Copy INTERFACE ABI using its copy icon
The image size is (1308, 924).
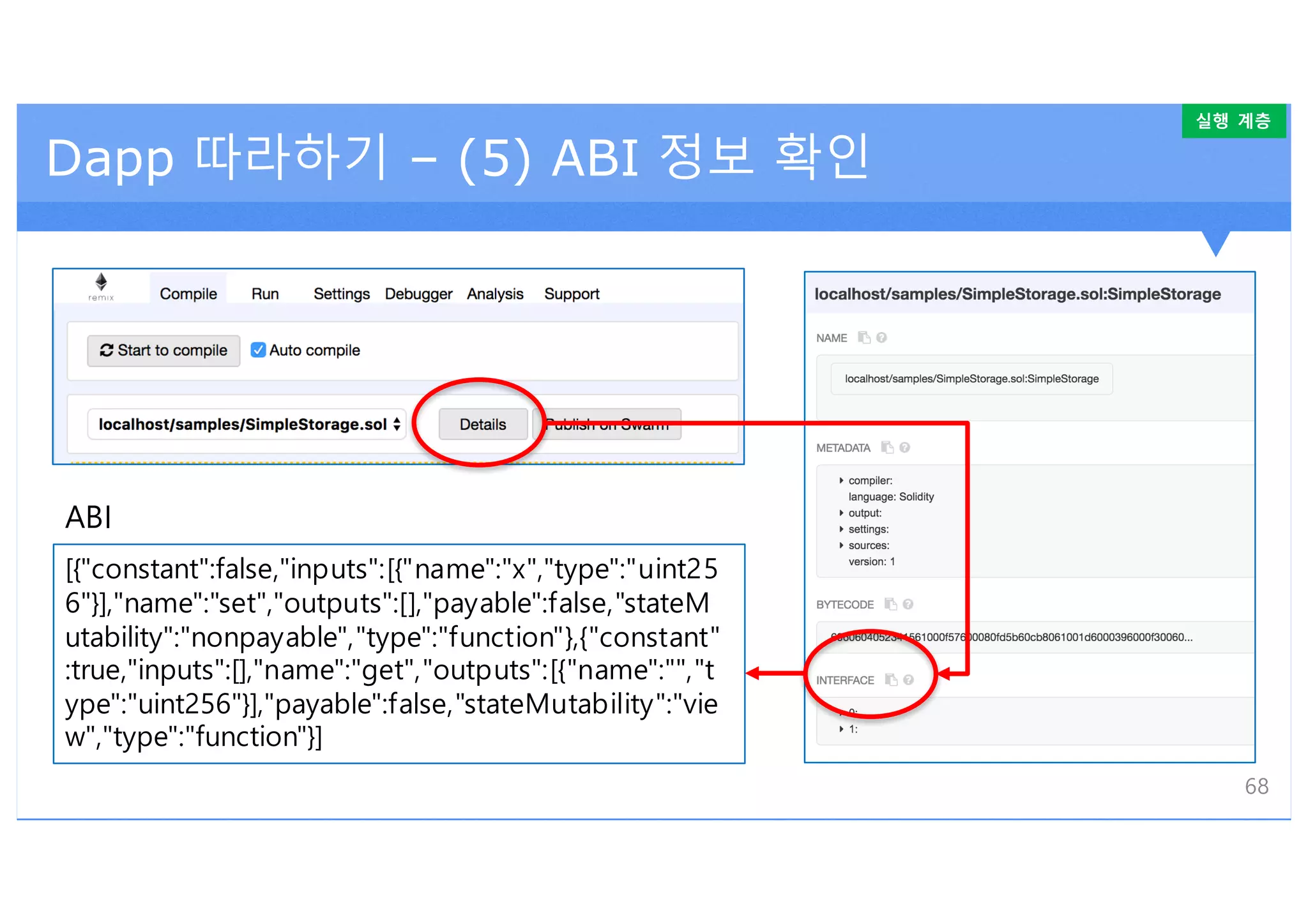[x=891, y=679]
